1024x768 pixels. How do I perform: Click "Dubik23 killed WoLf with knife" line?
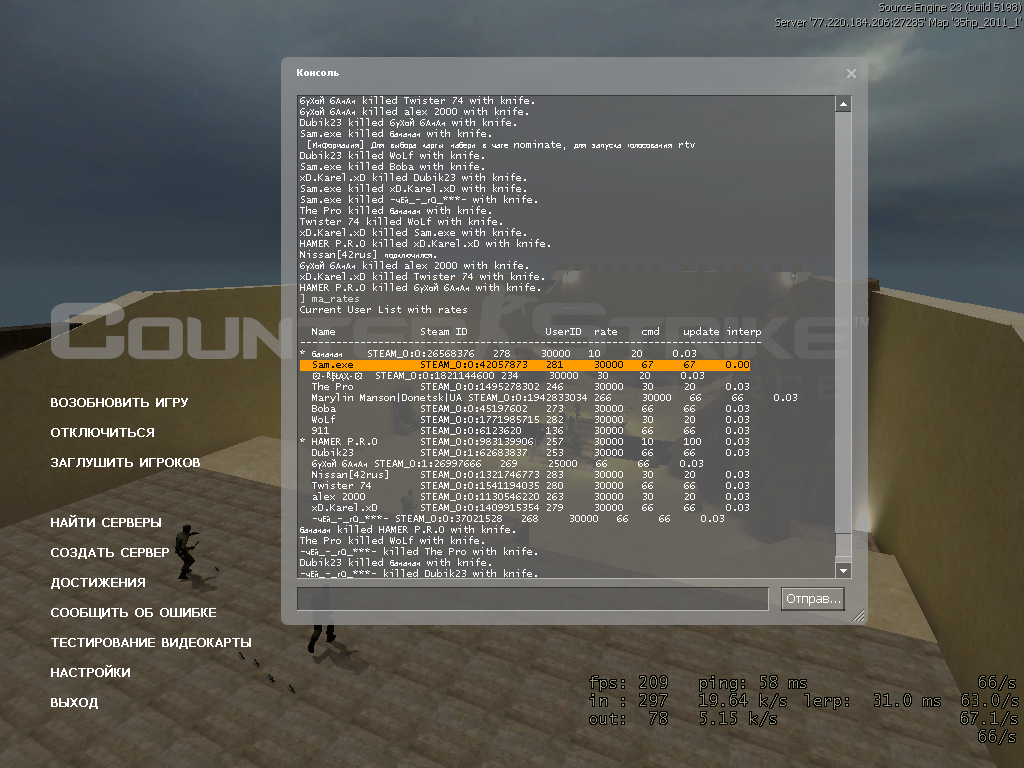(x=392, y=155)
